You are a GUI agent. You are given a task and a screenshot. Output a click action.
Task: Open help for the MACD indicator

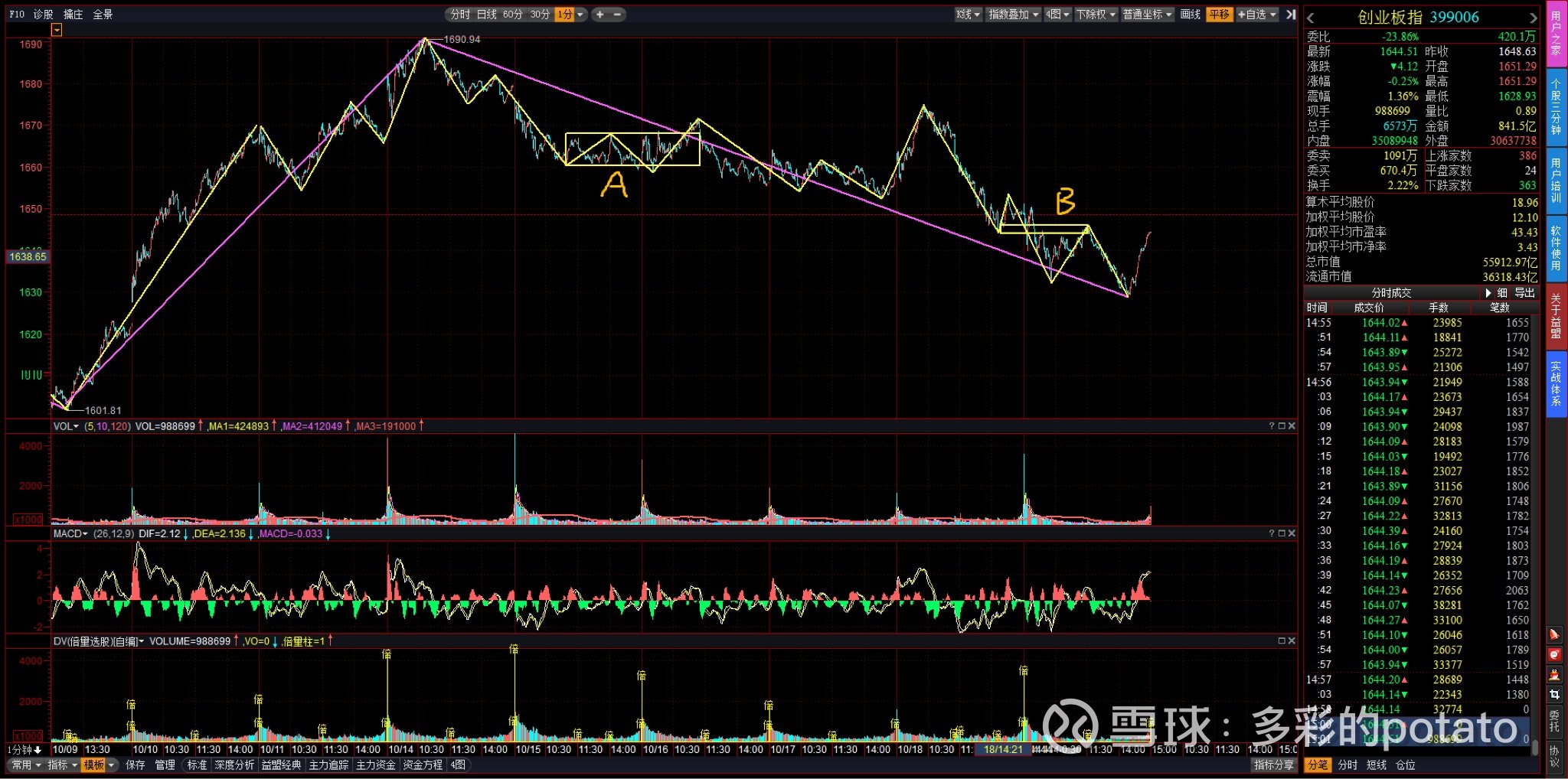1272,533
